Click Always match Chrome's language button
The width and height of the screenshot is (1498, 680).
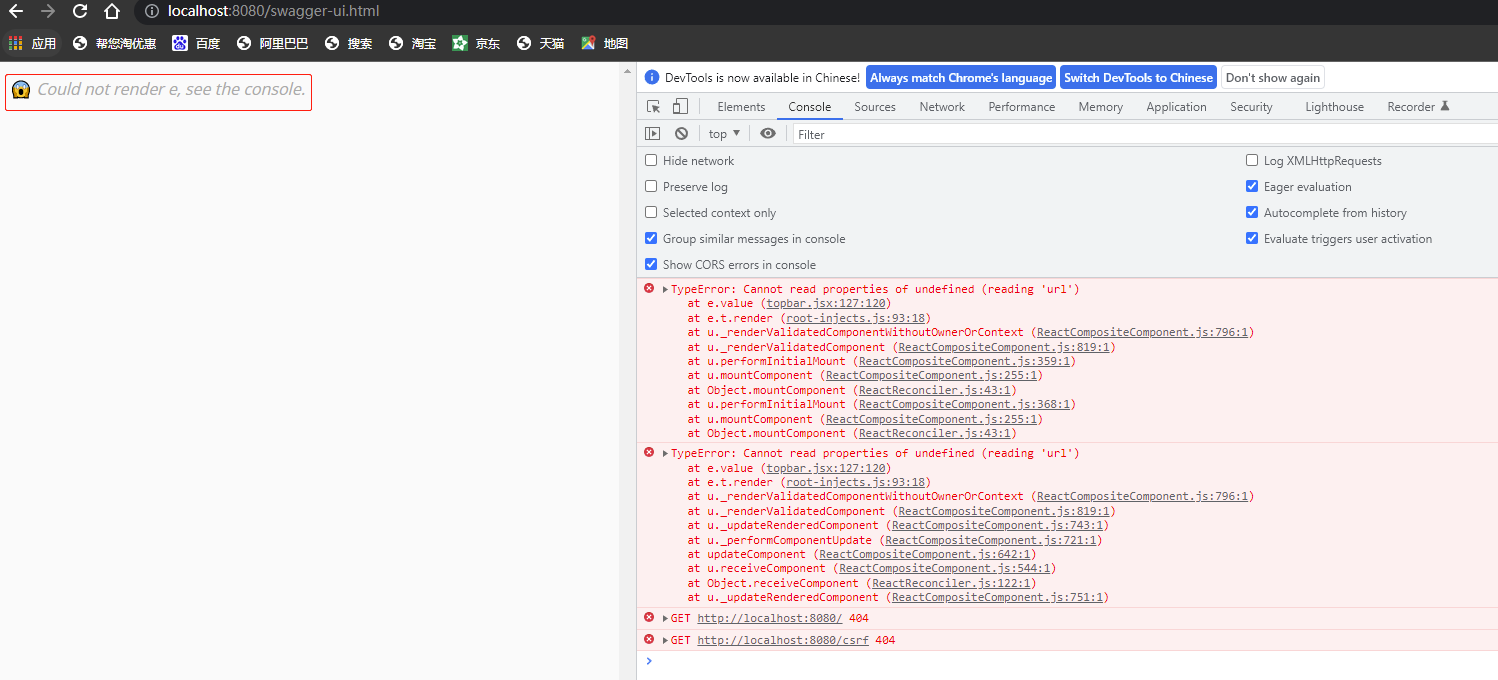(961, 78)
